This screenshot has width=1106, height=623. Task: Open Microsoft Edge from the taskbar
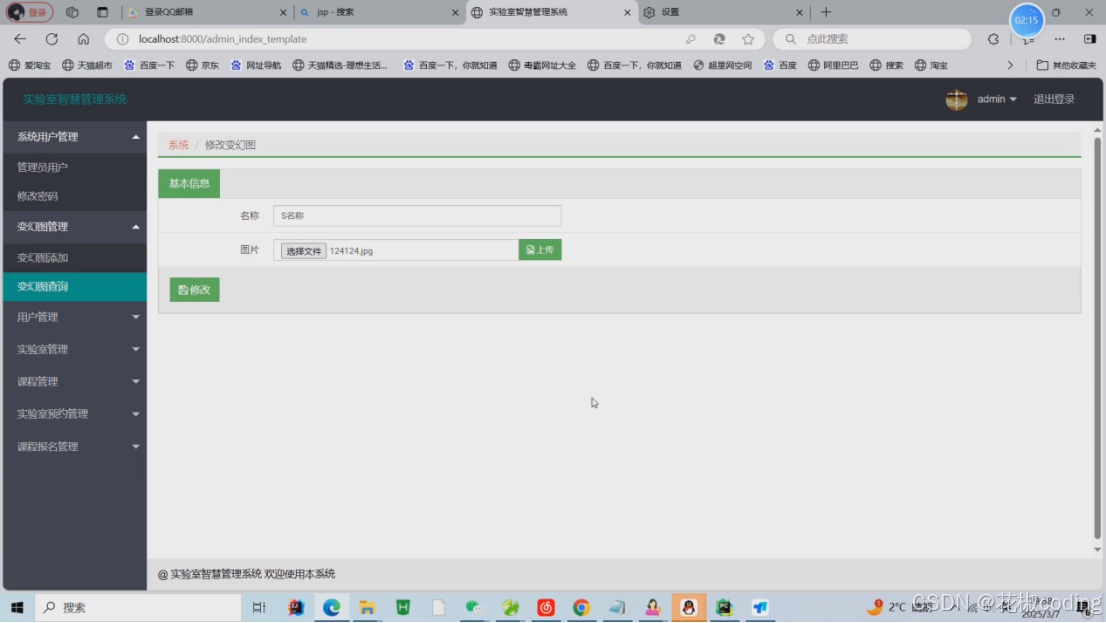pos(332,607)
